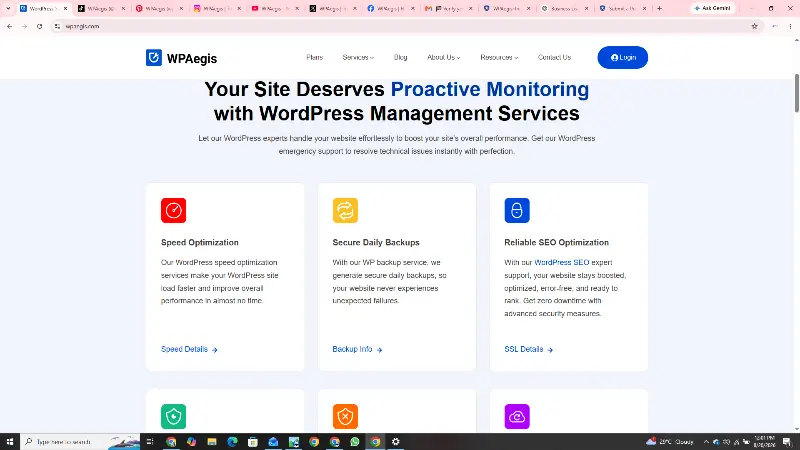Viewport: 800px width, 450px height.
Task: Expand the Resources dropdown menu
Action: (499, 58)
